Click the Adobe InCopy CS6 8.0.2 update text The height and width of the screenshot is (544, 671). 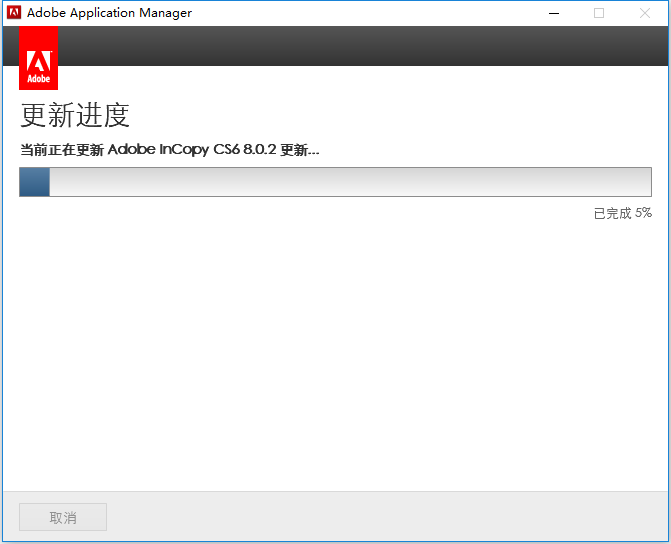pyautogui.click(x=170, y=150)
